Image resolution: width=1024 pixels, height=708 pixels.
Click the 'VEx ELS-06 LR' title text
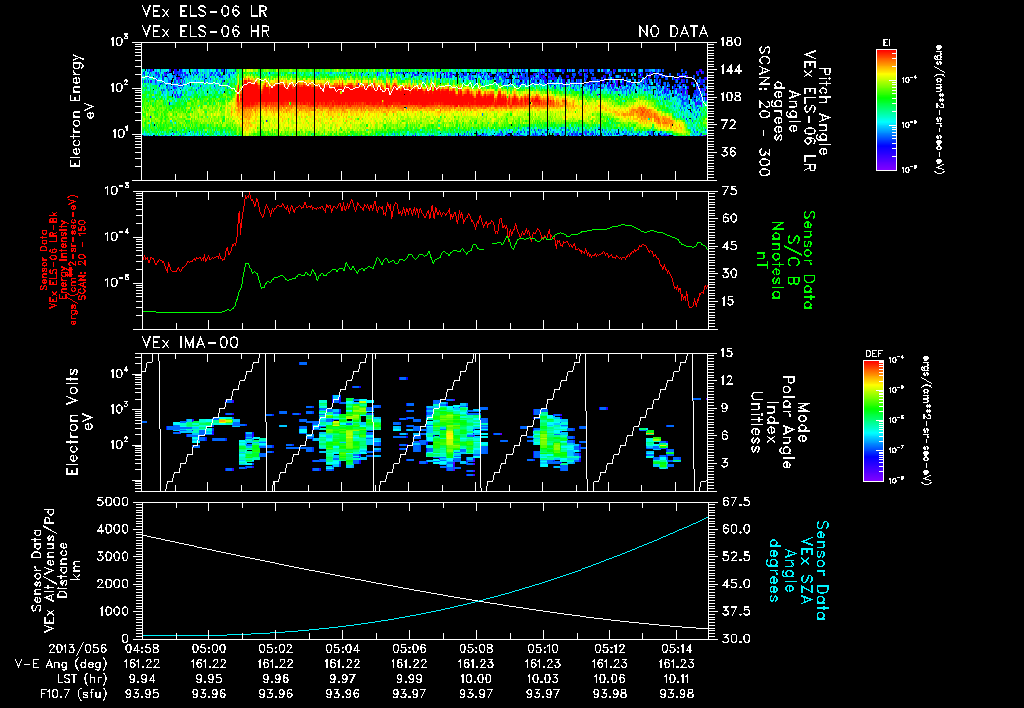click(204, 12)
